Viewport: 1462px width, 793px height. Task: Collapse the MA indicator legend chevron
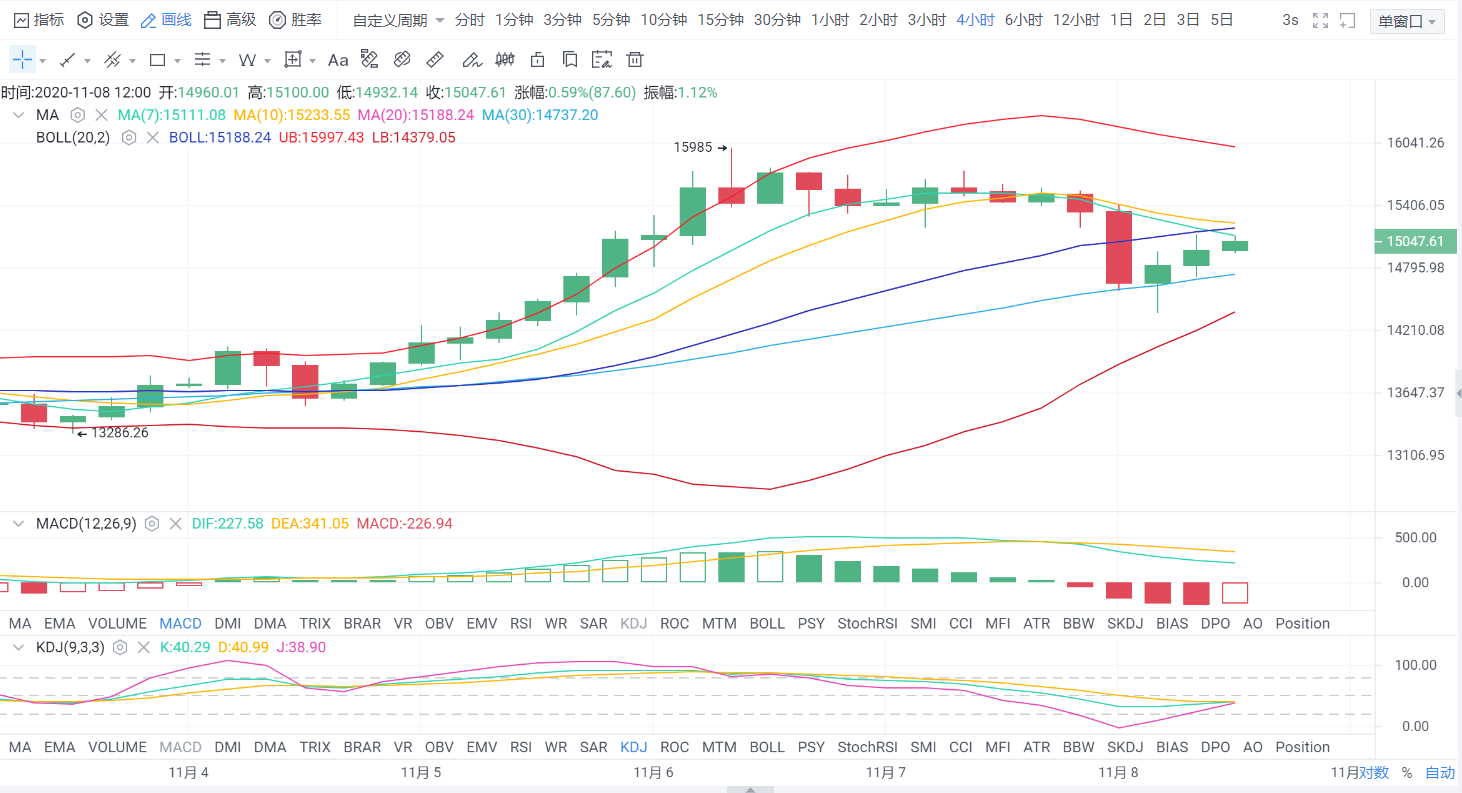point(18,115)
